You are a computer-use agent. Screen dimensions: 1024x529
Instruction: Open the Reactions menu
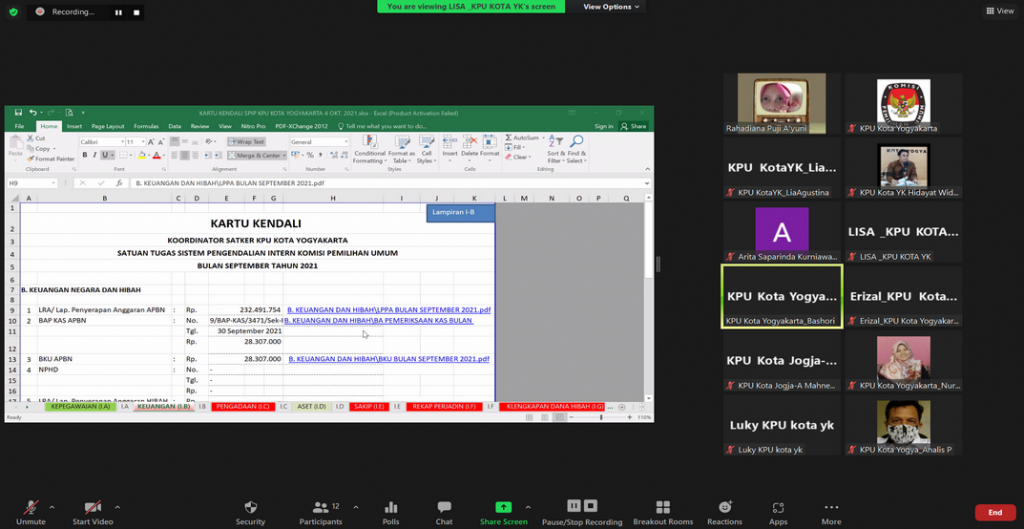[725, 508]
